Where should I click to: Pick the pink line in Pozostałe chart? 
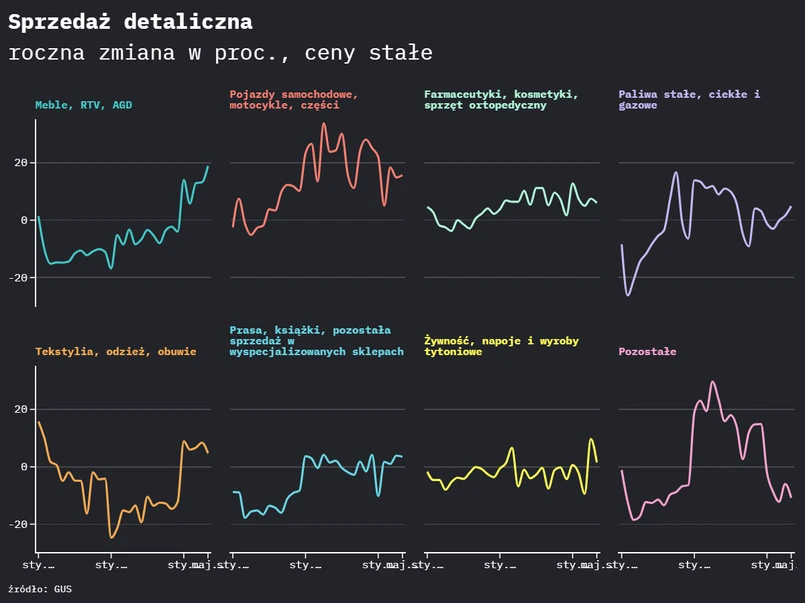[713, 382]
